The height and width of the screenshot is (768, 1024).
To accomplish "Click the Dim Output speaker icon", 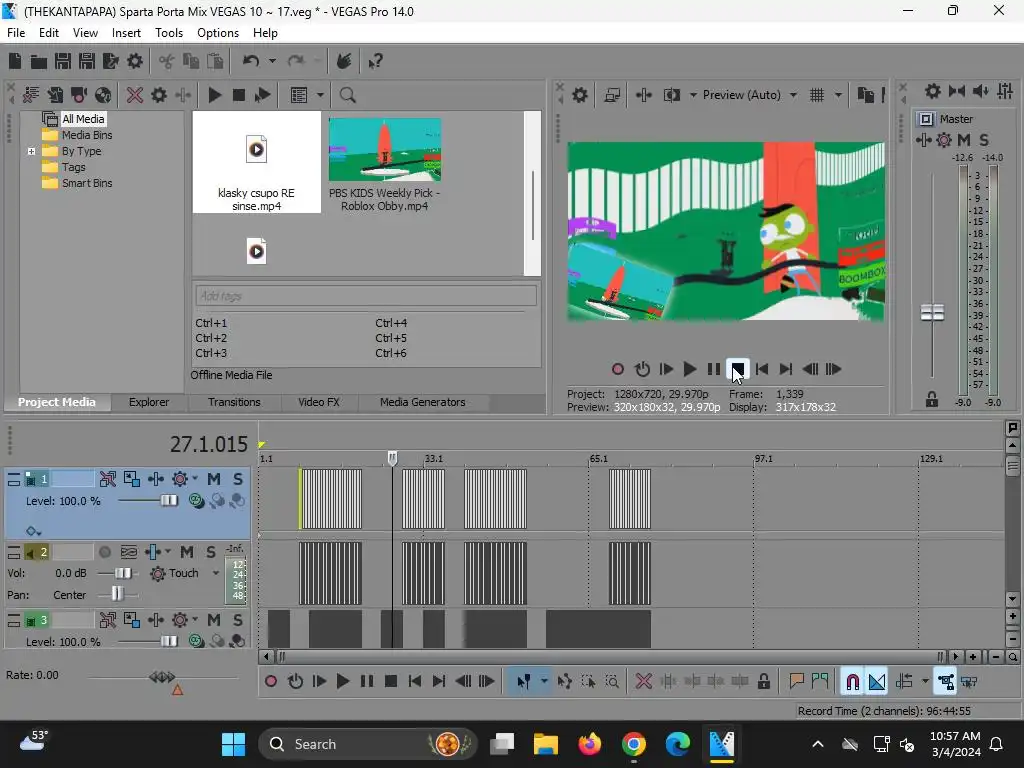I will click(980, 91).
